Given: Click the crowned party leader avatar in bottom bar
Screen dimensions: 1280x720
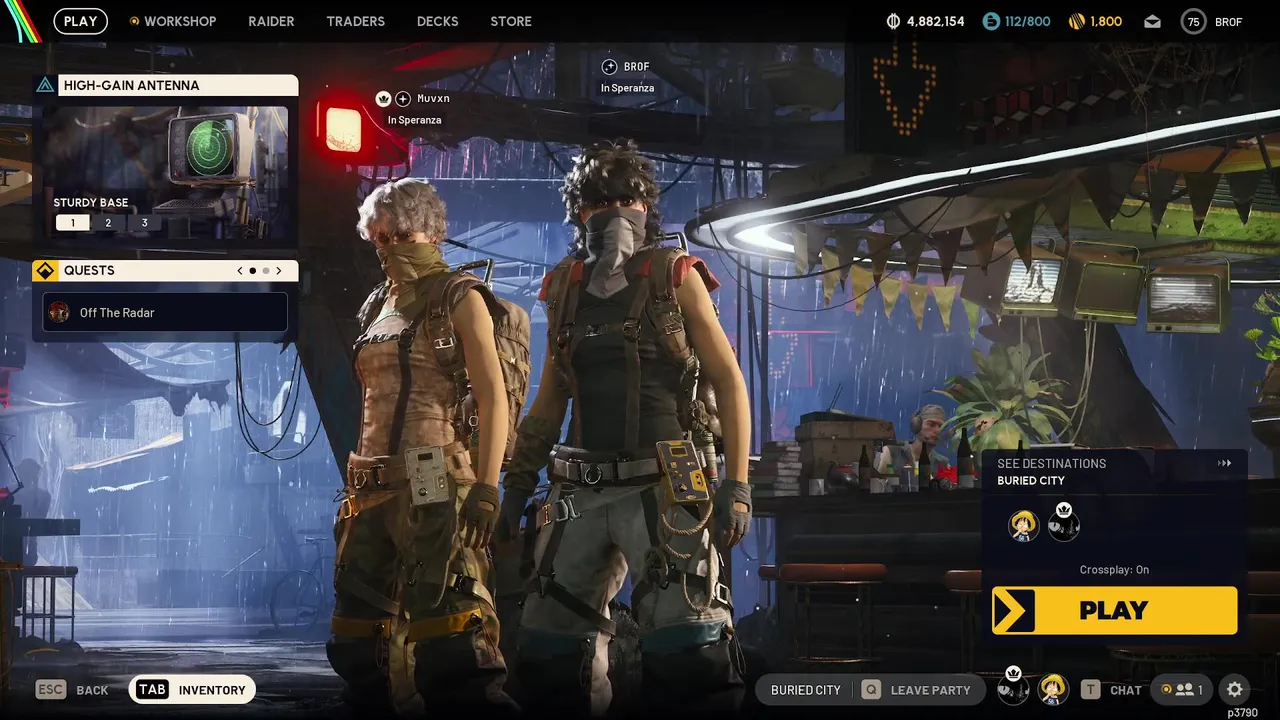Looking at the screenshot, I should click(1013, 686).
